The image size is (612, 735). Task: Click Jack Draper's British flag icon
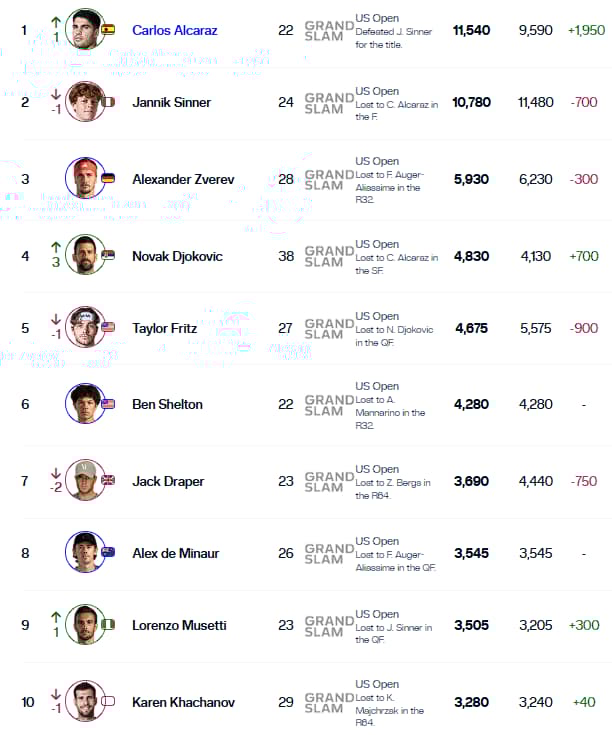[108, 480]
